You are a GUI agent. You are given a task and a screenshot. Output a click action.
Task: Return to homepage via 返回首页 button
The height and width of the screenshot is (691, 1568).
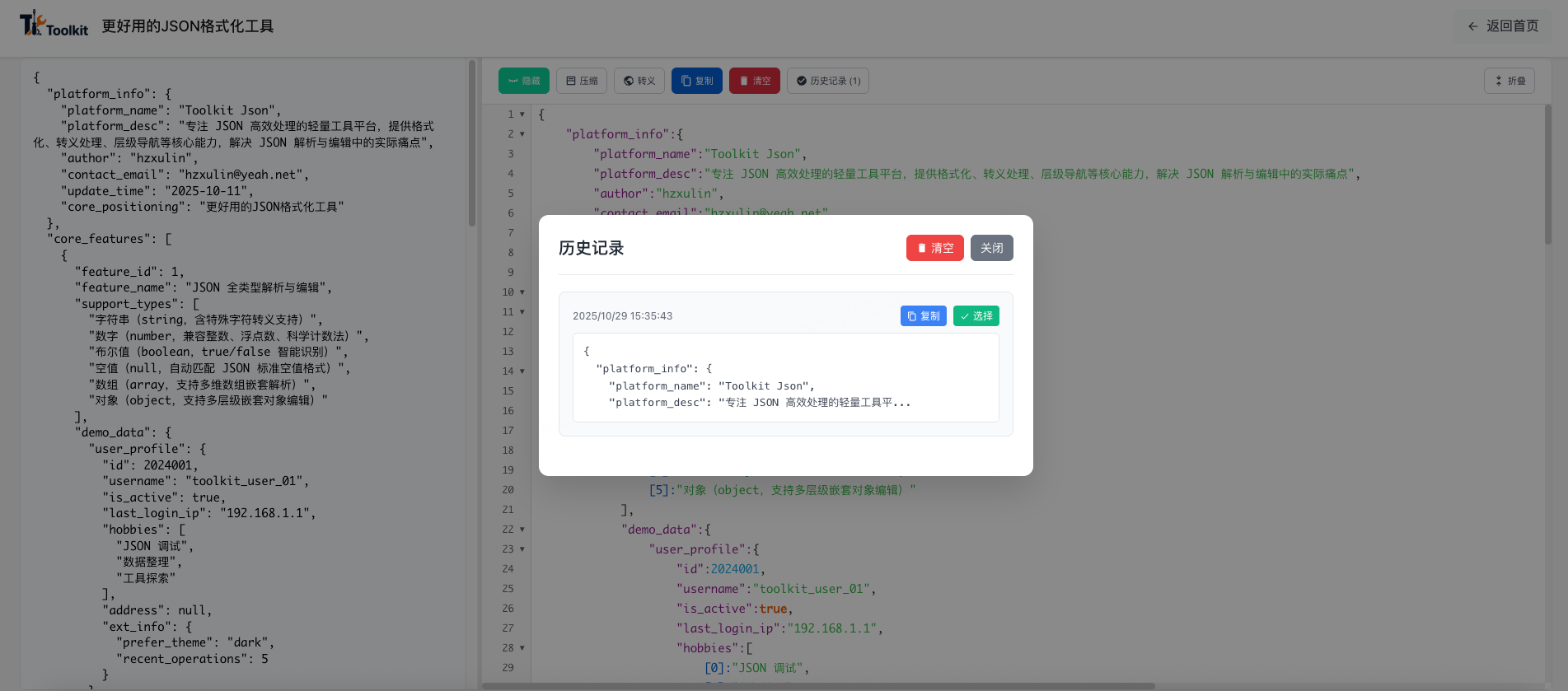click(1503, 26)
